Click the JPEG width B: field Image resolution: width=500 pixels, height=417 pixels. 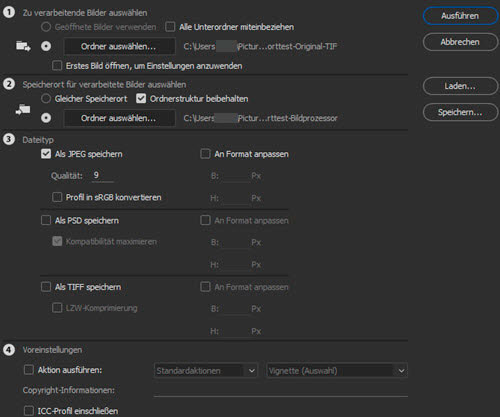click(236, 176)
